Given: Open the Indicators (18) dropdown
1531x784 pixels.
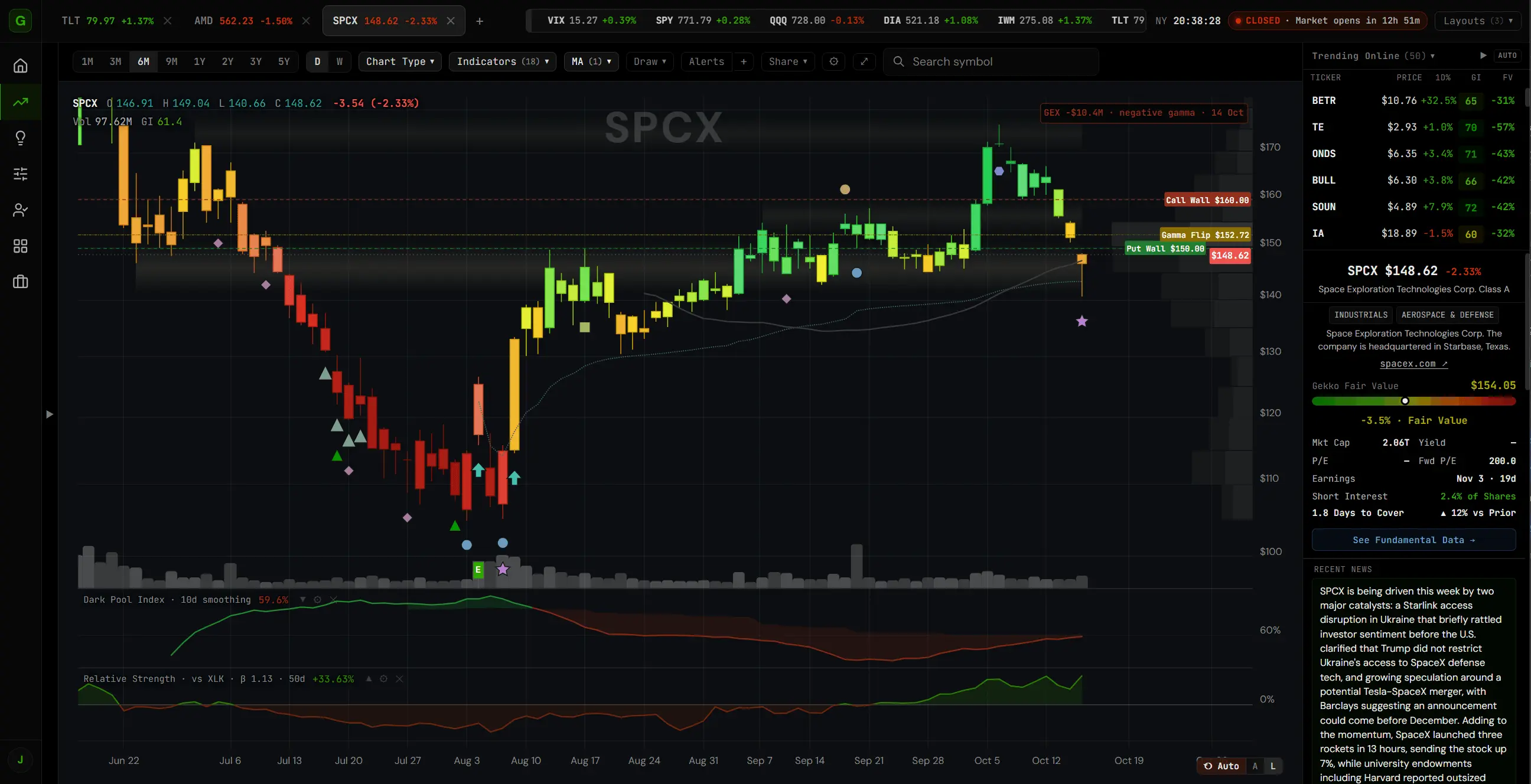Looking at the screenshot, I should point(503,61).
